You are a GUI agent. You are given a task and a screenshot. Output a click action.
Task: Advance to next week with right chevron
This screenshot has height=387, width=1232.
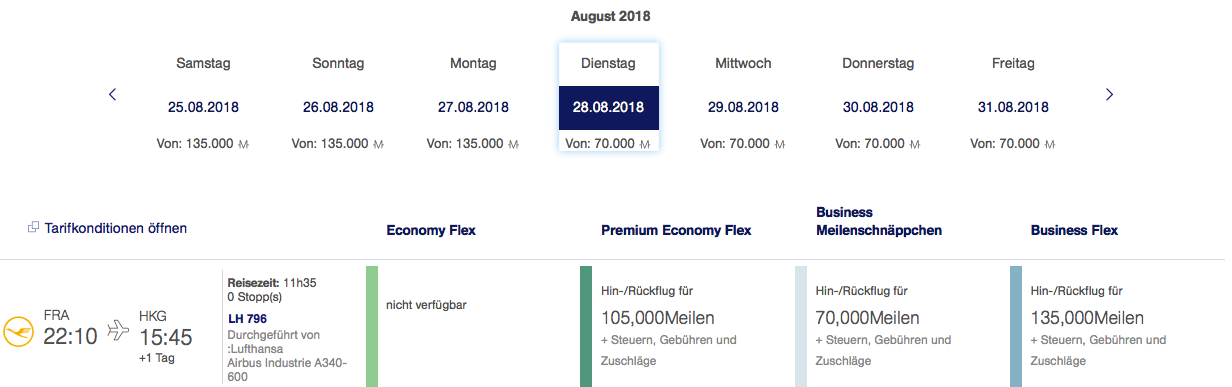(1109, 95)
